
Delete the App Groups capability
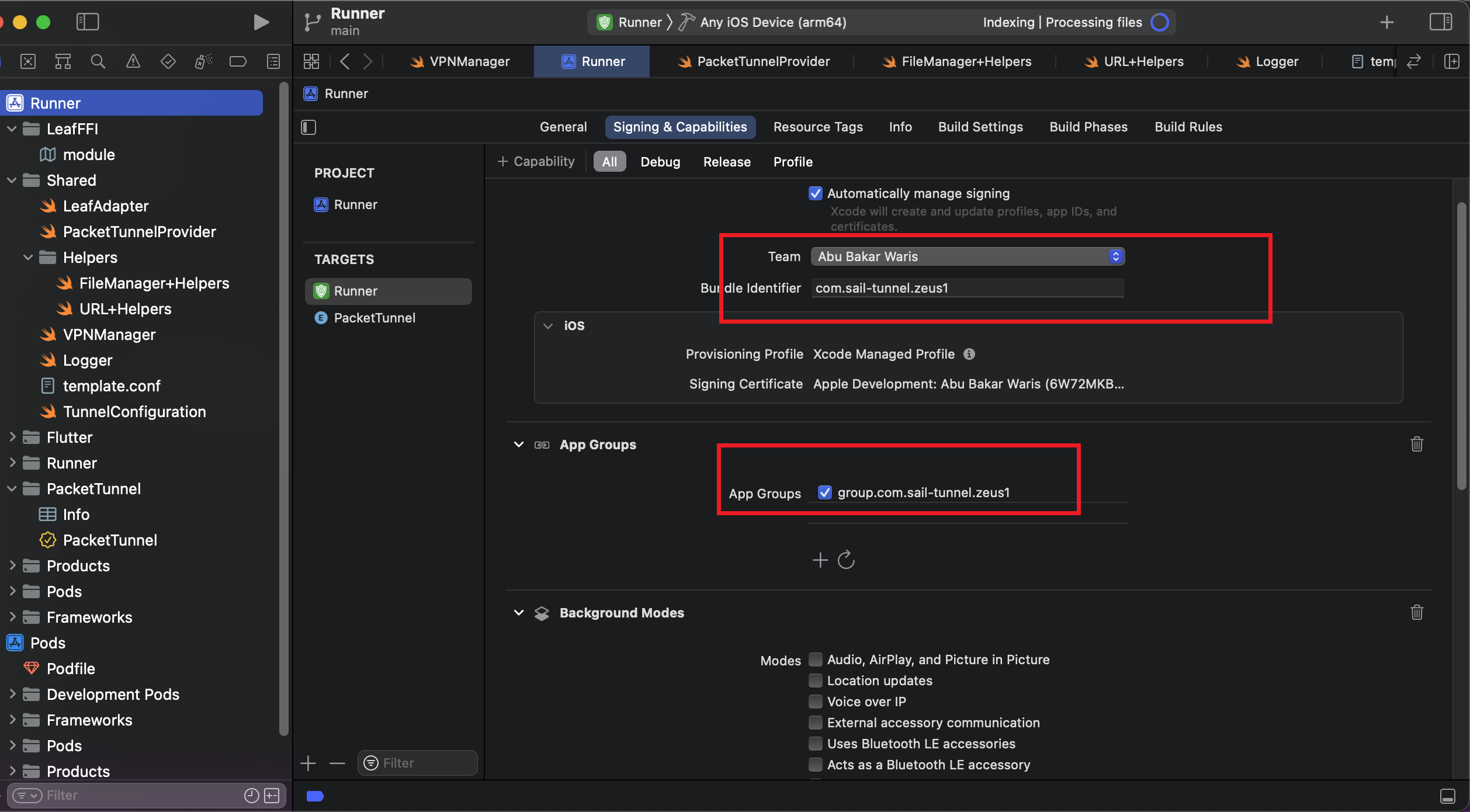[1416, 444]
